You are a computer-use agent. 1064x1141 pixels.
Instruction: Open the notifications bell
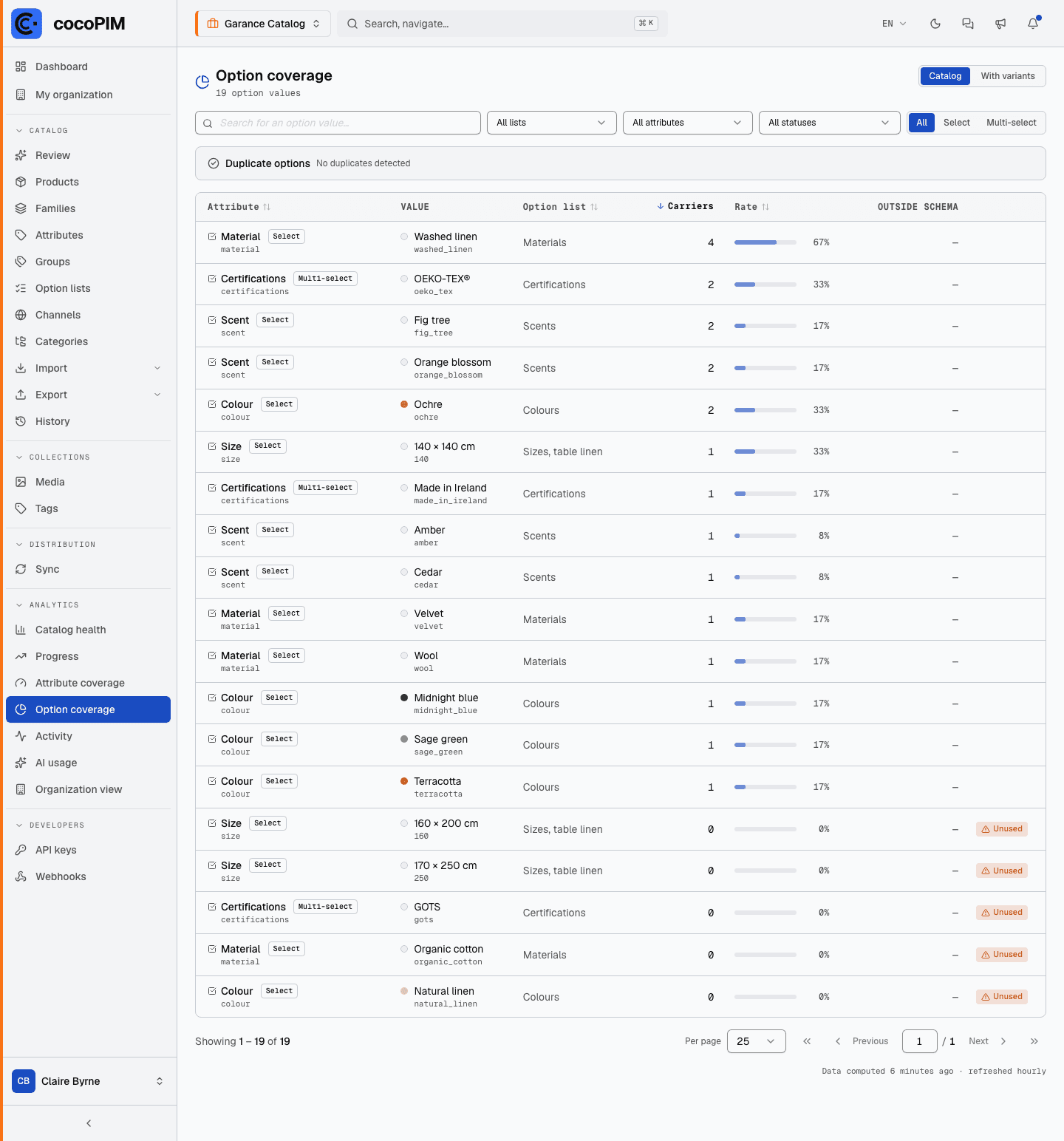[1033, 24]
